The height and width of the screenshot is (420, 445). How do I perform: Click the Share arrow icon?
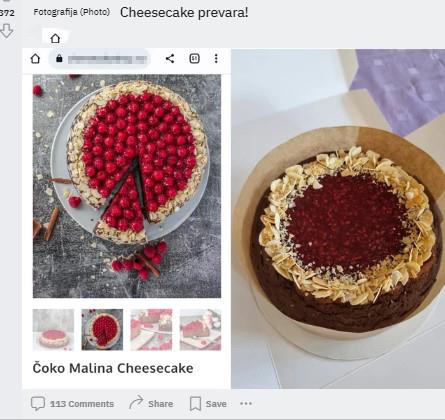[x=136, y=403]
